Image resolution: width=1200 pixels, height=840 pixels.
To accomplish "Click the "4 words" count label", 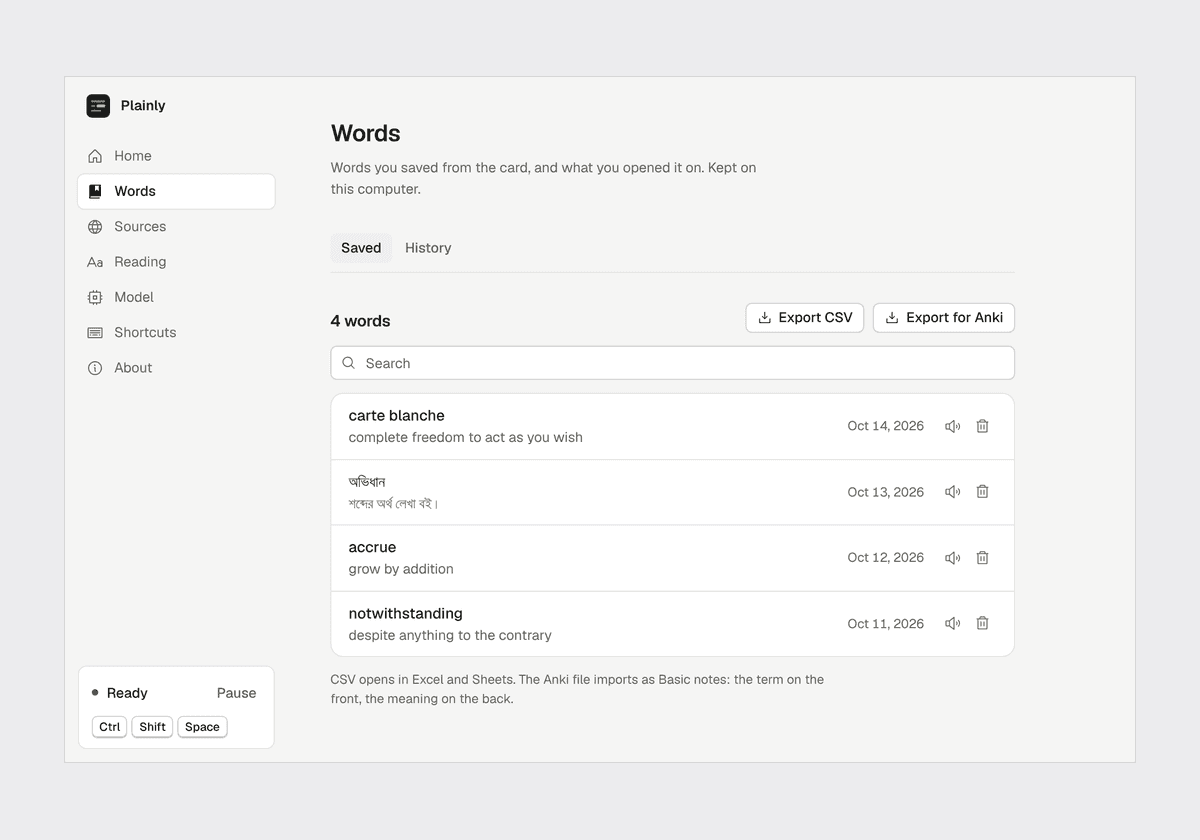I will [361, 321].
